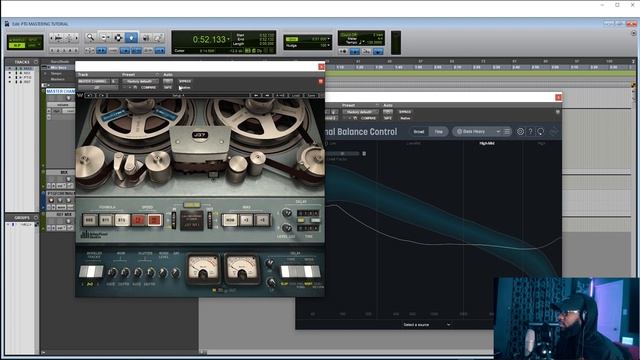Select the Trim tool in the Pro Tools toolbar
Image resolution: width=640 pixels, height=360 pixels.
pos(105,38)
